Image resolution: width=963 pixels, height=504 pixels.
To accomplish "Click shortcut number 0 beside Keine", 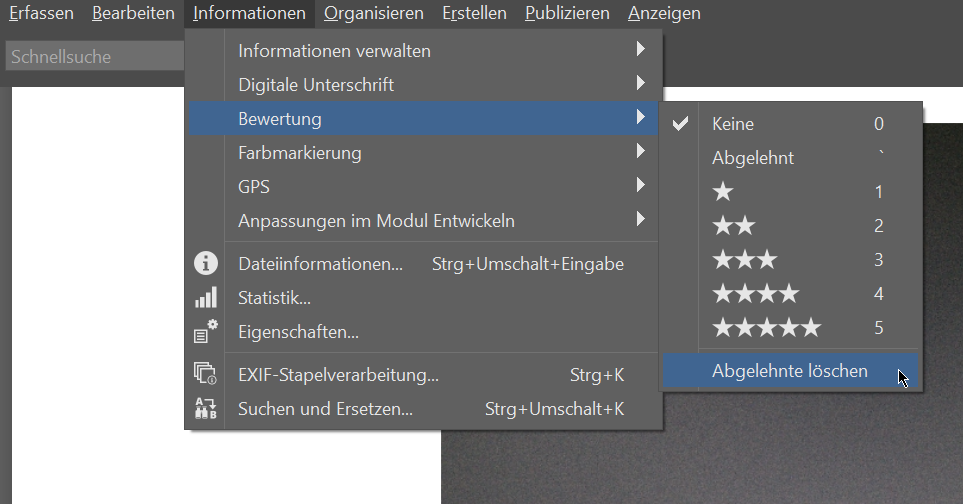I will [879, 124].
